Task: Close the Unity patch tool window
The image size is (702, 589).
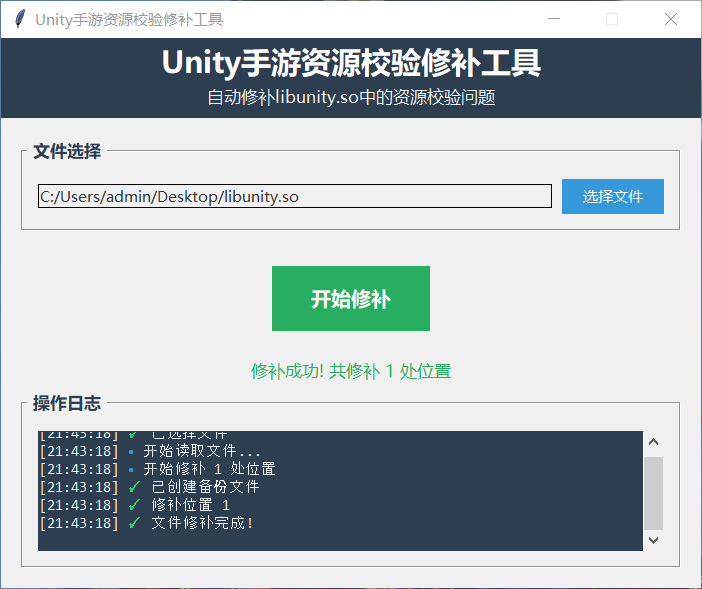Action: 671,19
